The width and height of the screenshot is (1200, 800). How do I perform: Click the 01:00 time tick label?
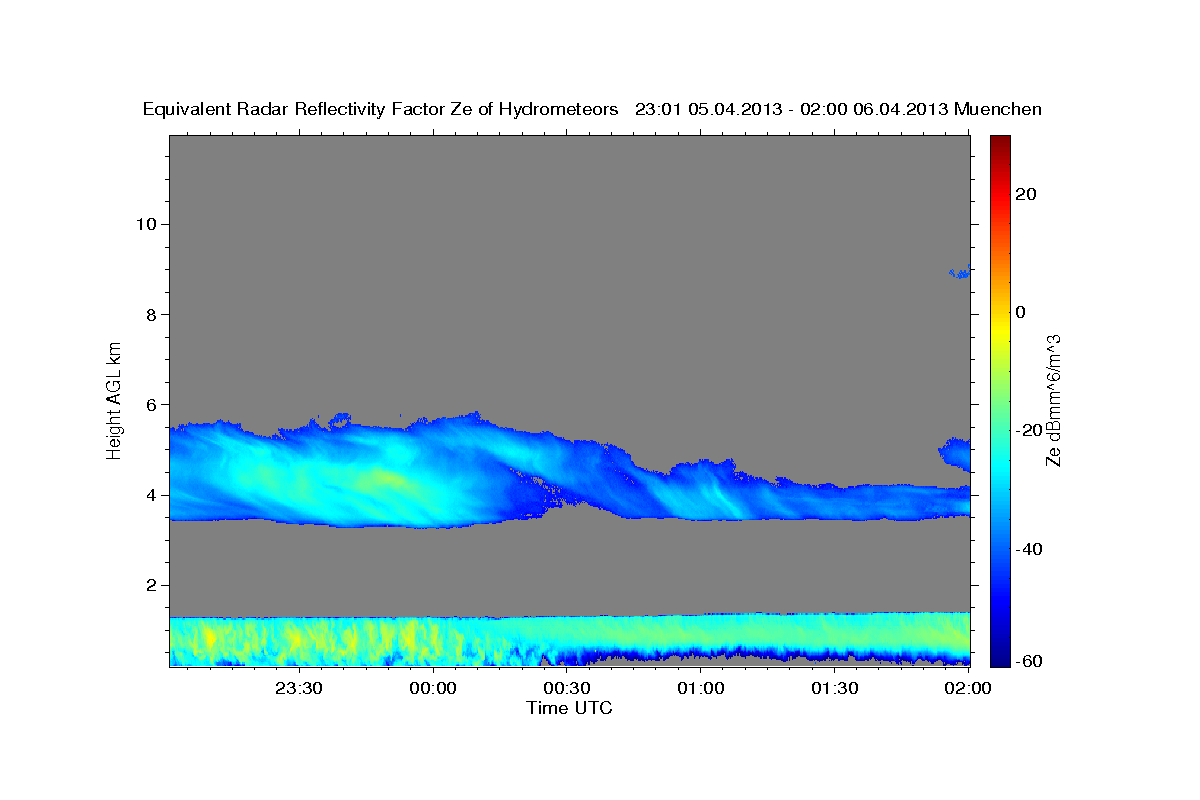click(x=701, y=688)
